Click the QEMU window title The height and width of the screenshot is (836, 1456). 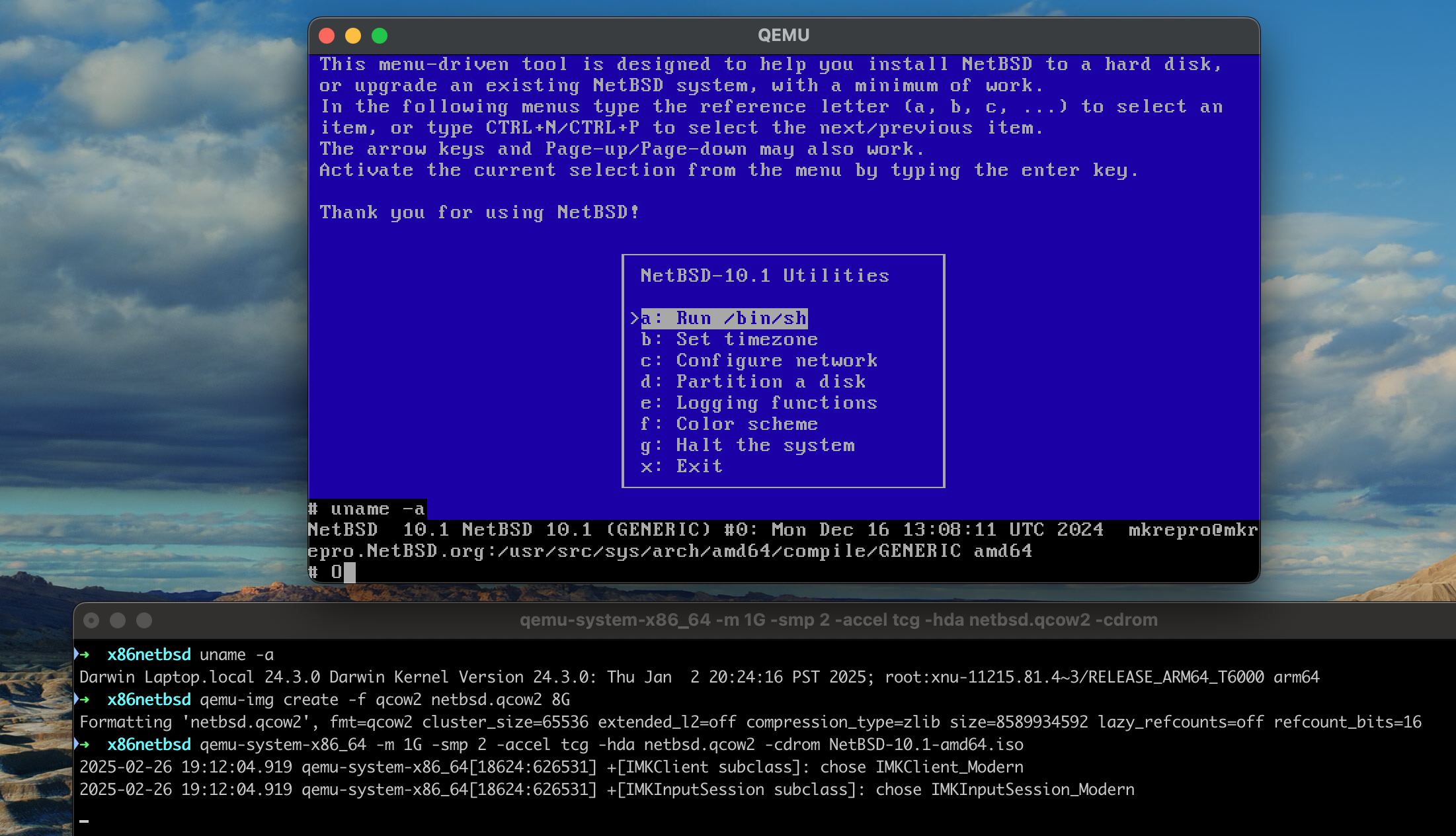[x=784, y=35]
